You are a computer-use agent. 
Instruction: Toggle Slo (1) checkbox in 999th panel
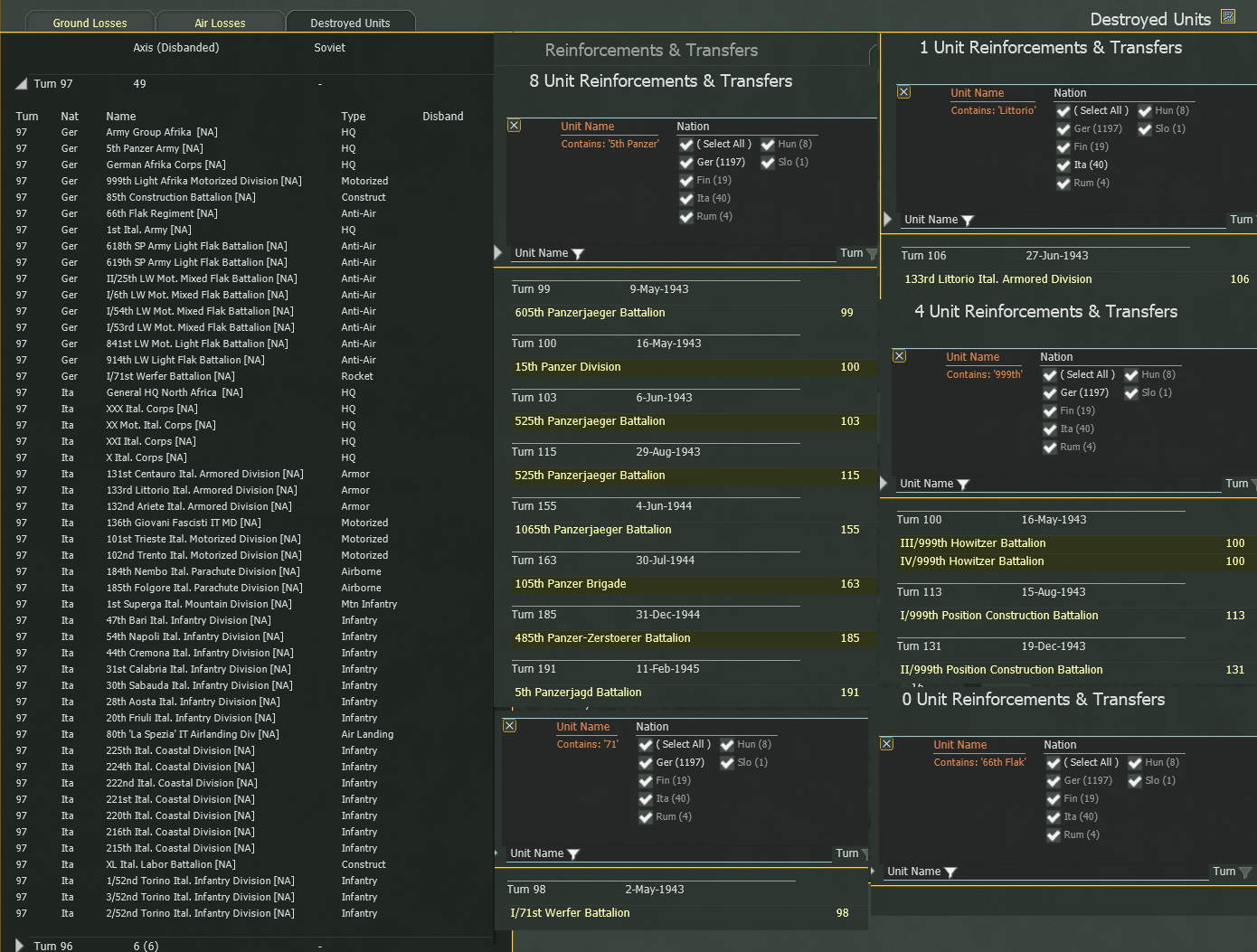(1131, 393)
